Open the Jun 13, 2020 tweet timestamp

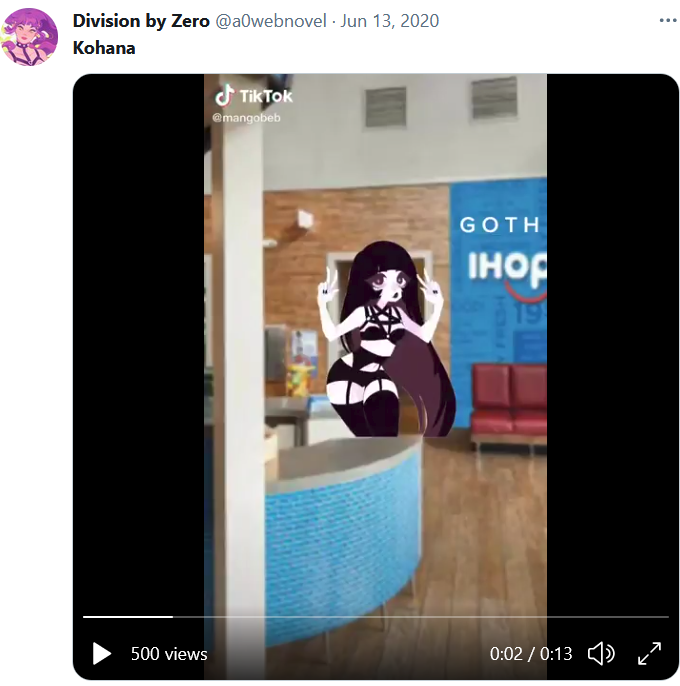point(389,21)
